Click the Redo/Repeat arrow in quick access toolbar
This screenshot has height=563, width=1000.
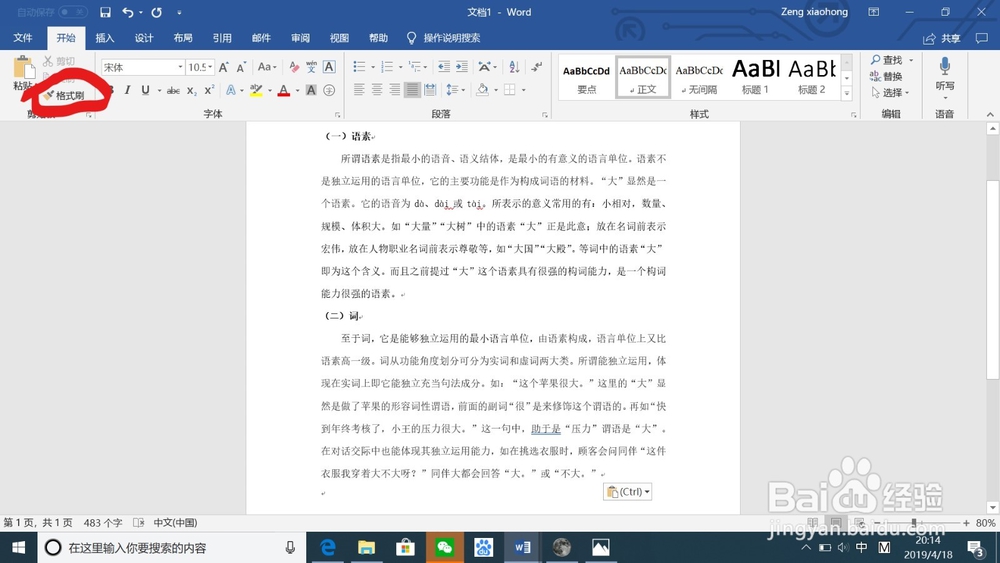[x=156, y=12]
